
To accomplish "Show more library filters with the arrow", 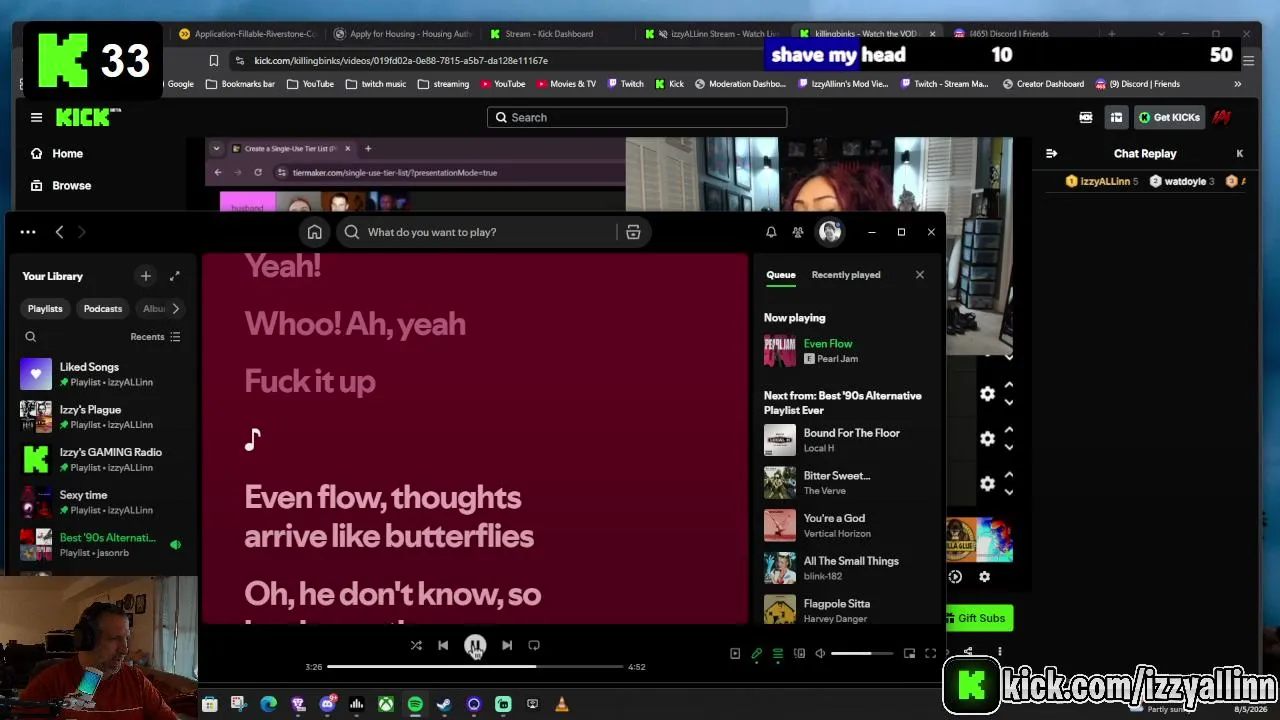I will pyautogui.click(x=176, y=309).
